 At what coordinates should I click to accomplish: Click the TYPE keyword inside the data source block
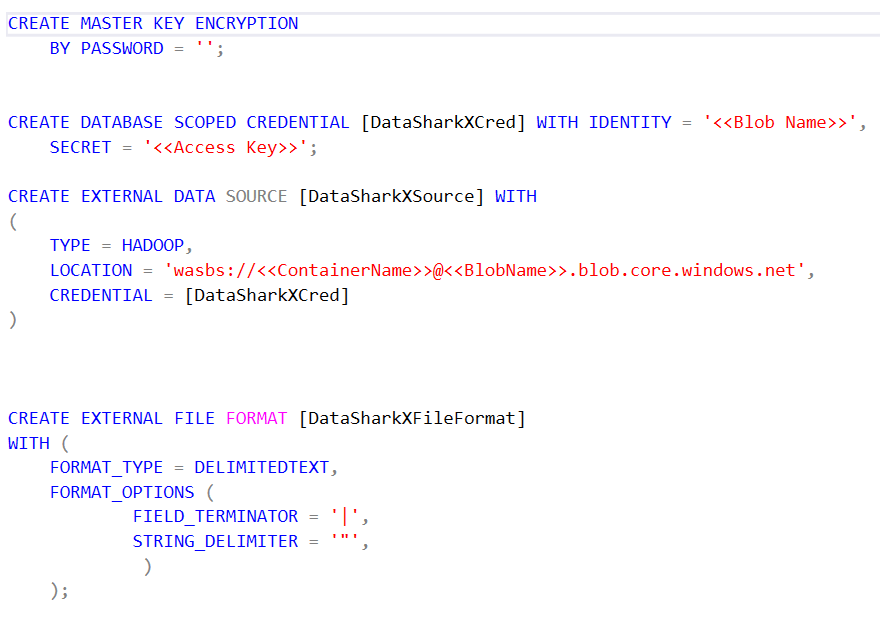click(70, 245)
